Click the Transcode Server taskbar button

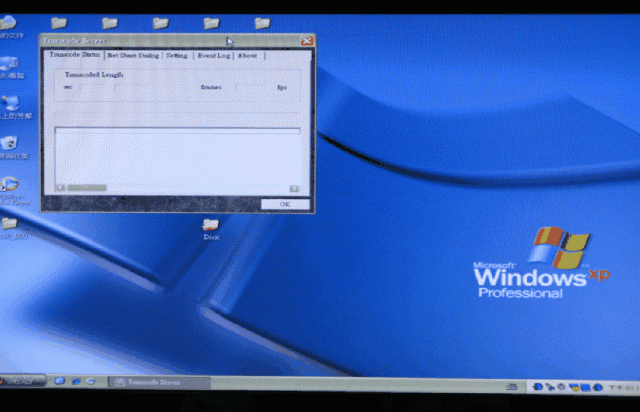(160, 382)
